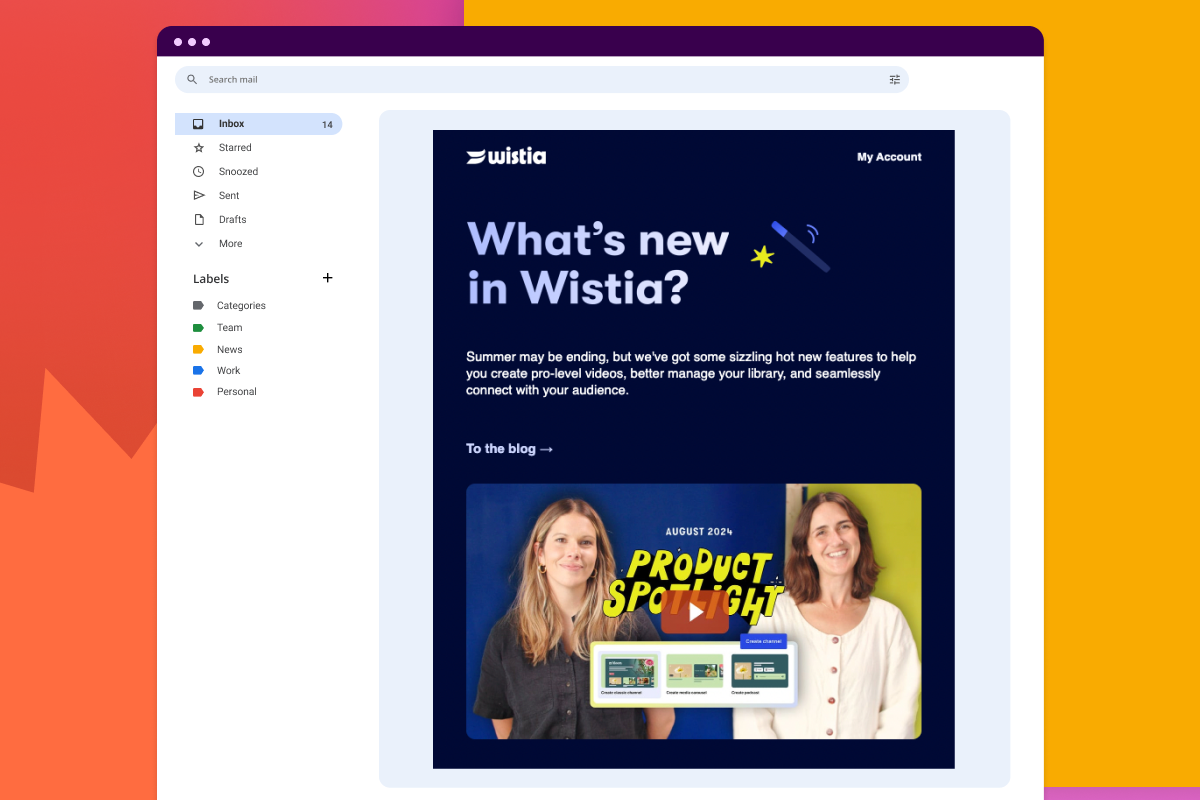1200x800 pixels.
Task: Play the Product Spotlight video
Action: [695, 611]
